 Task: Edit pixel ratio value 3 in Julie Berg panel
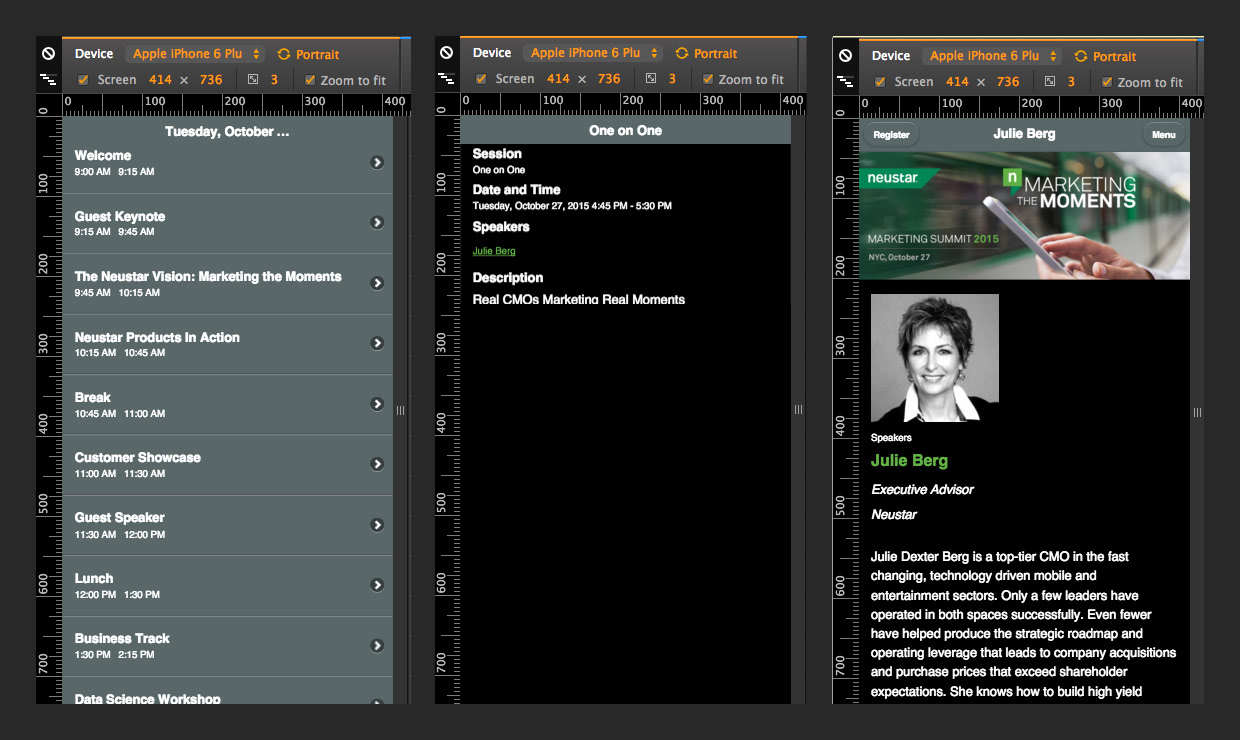point(1072,82)
